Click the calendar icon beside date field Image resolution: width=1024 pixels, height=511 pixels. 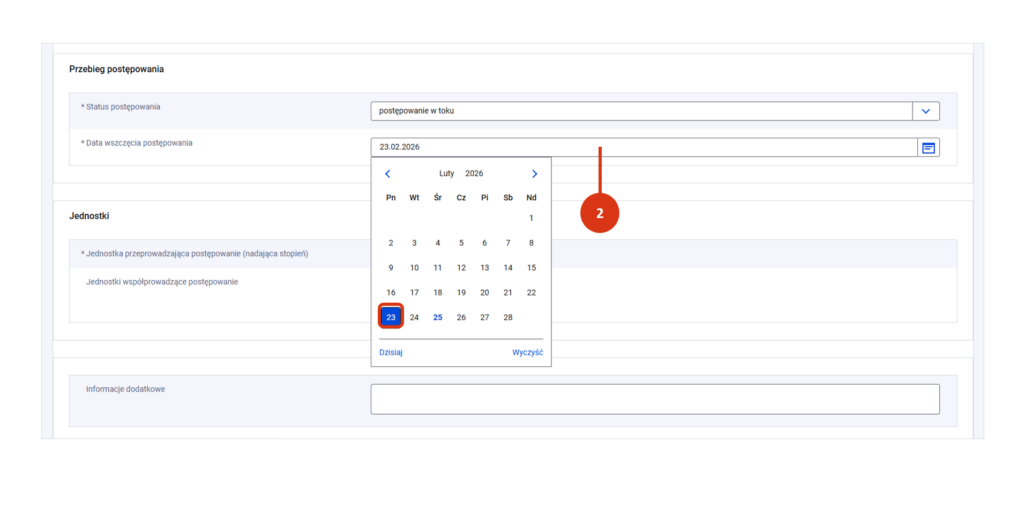coord(928,147)
